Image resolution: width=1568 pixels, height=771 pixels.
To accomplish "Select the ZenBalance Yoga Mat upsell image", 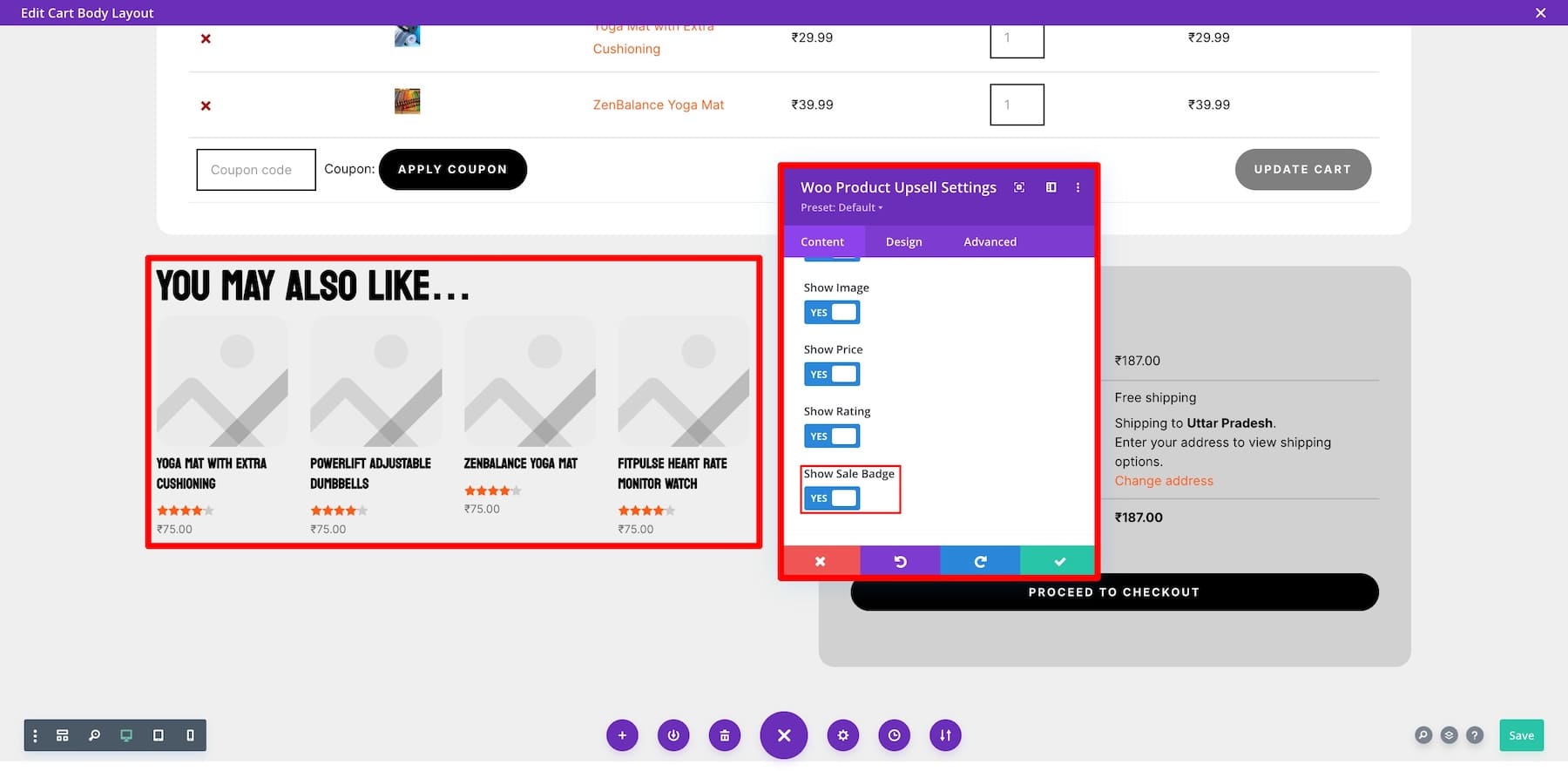I will coord(530,382).
